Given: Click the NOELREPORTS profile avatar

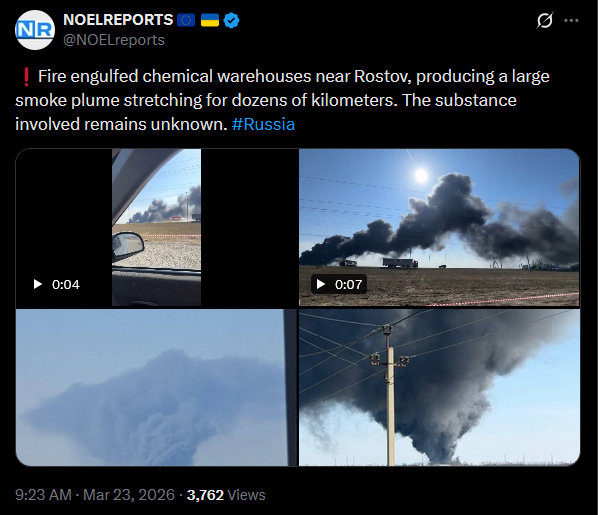Looking at the screenshot, I should (35, 30).
